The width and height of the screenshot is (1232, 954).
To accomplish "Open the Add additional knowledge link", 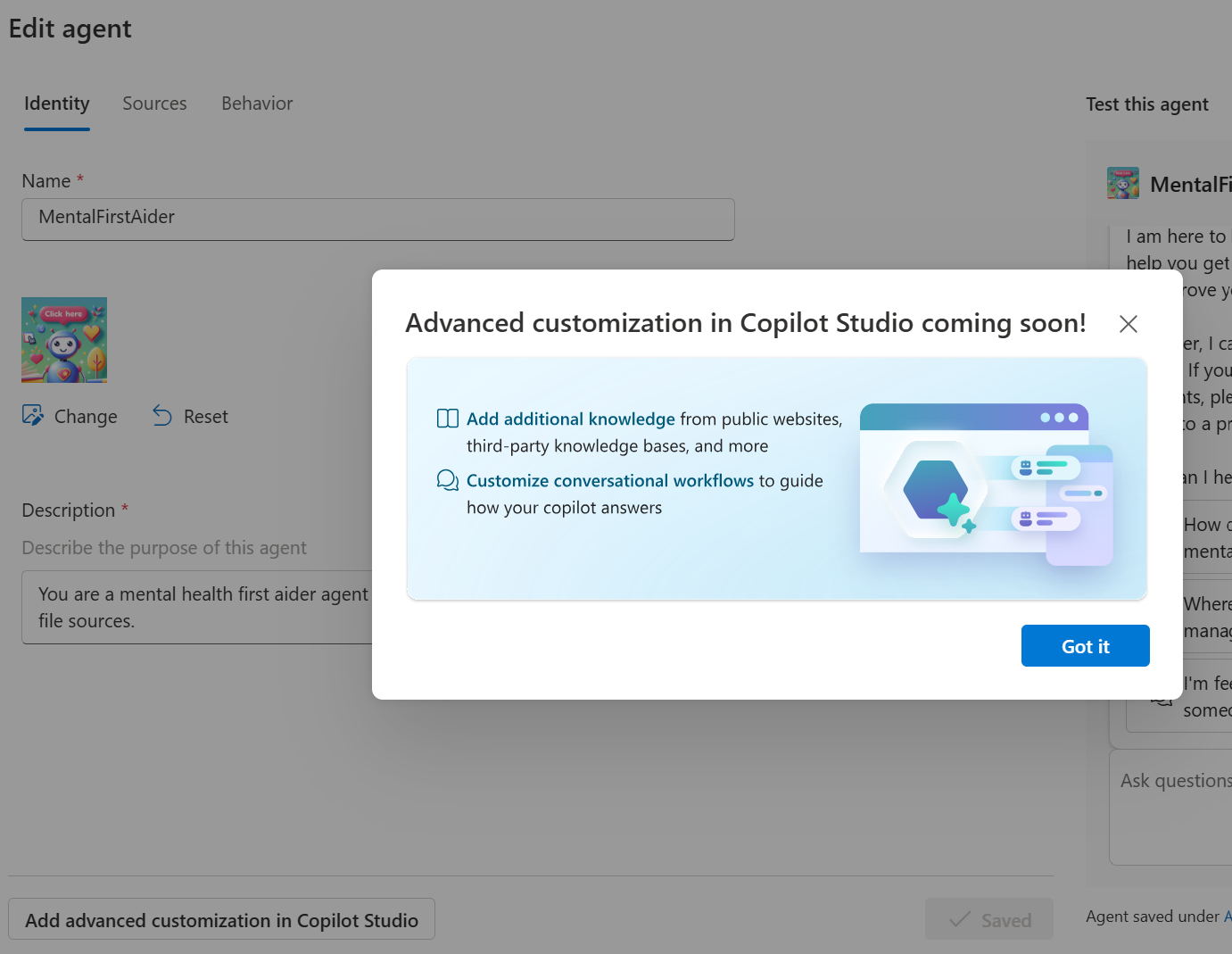I will (569, 418).
